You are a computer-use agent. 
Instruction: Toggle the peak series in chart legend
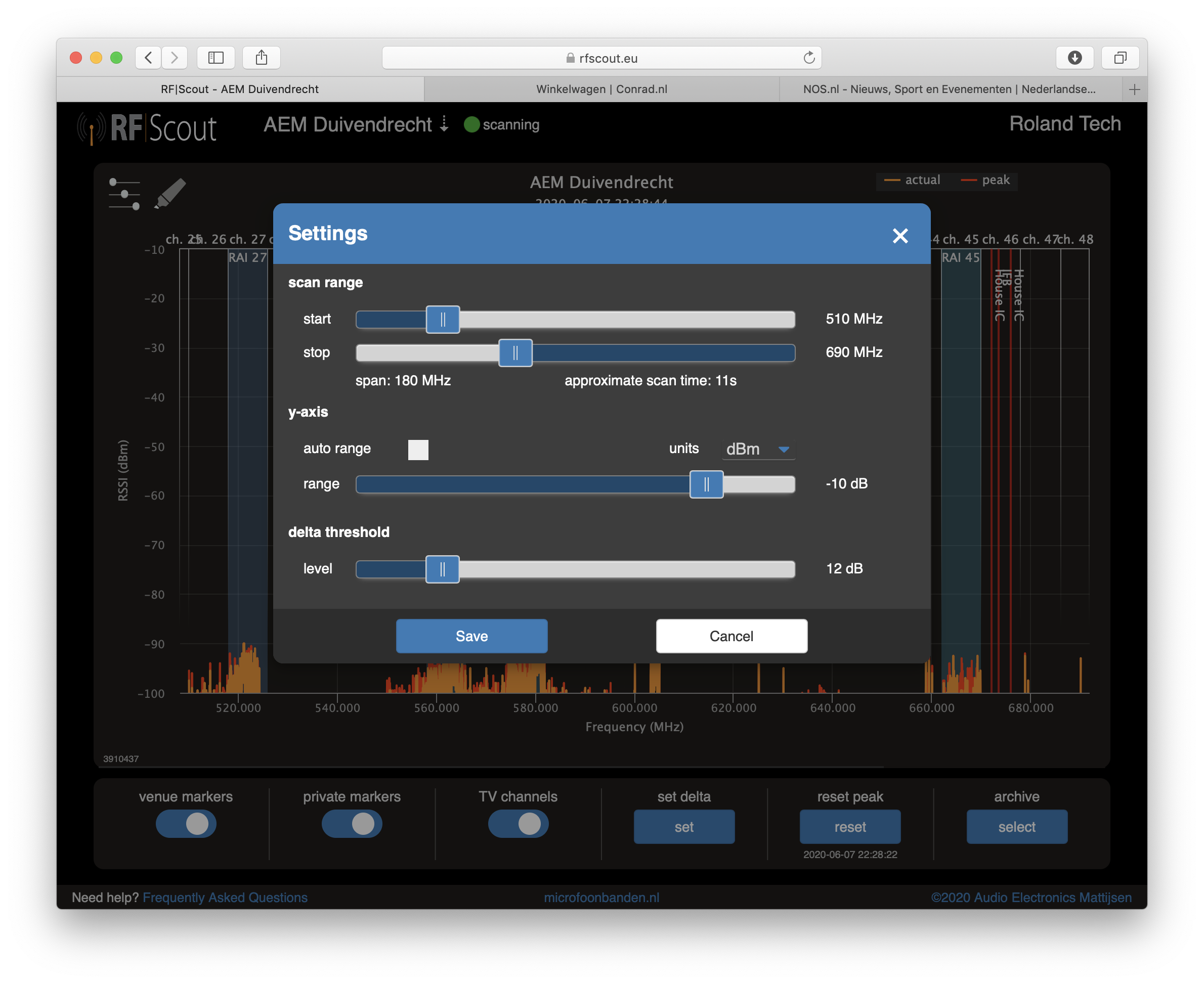(985, 180)
